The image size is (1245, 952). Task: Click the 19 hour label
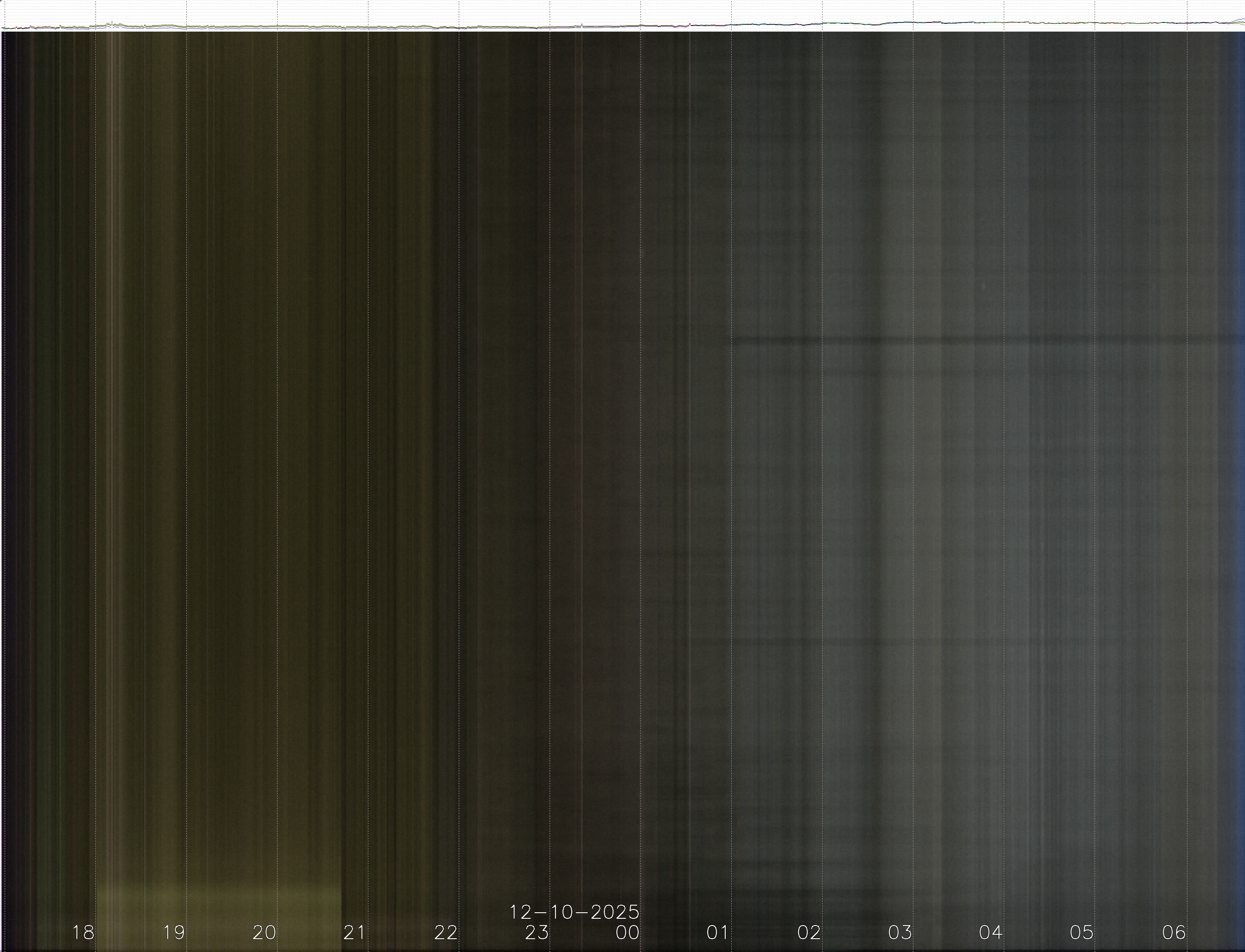point(174,932)
